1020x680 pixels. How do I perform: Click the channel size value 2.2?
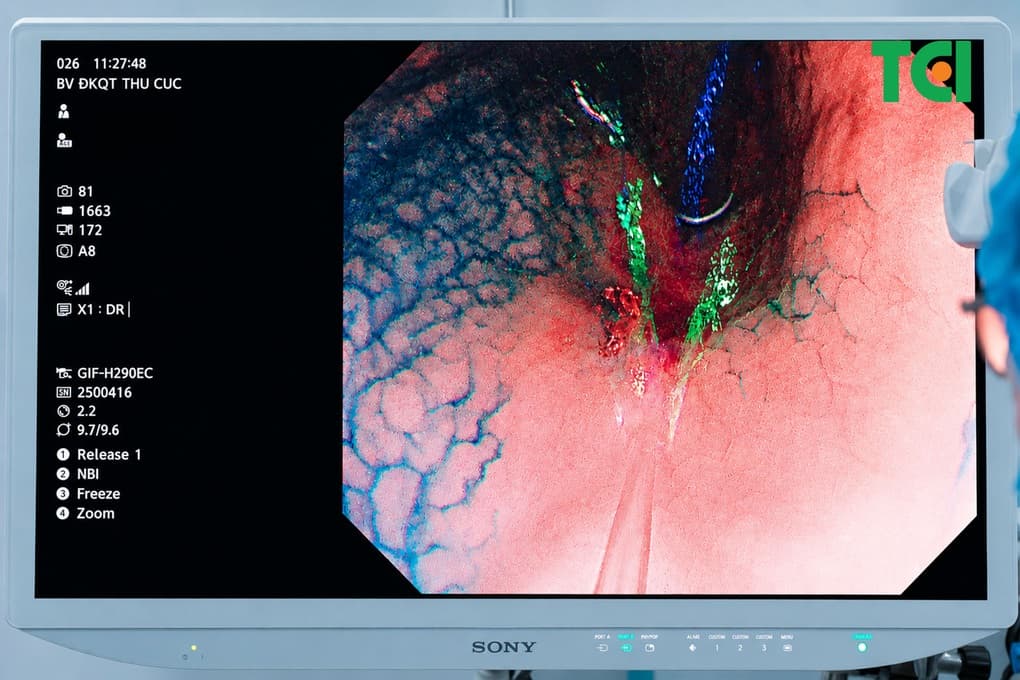[x=87, y=411]
